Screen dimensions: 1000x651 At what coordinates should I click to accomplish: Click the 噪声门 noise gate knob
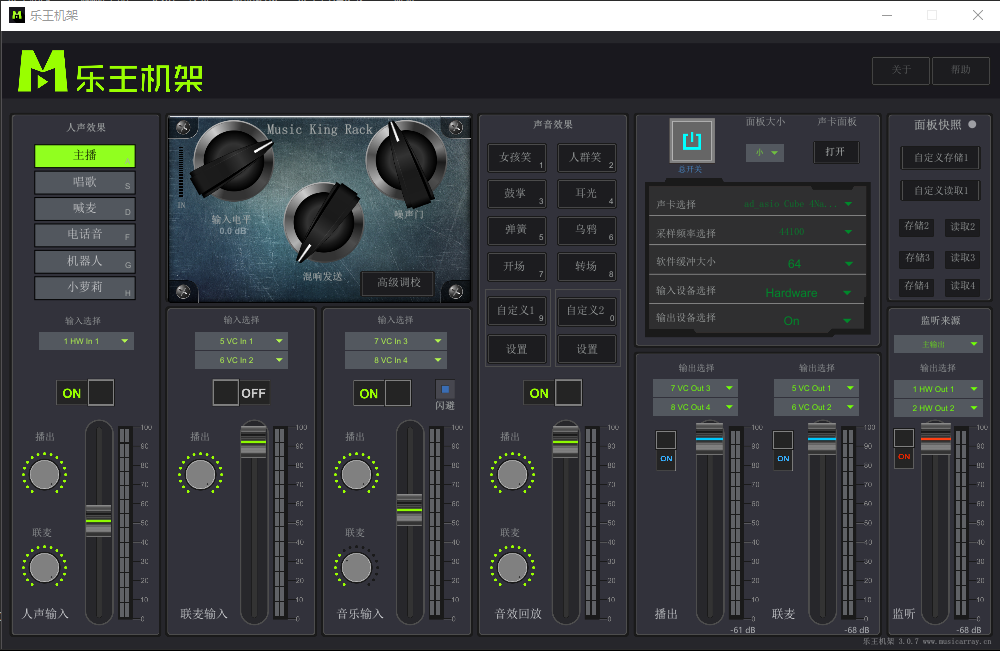[405, 160]
